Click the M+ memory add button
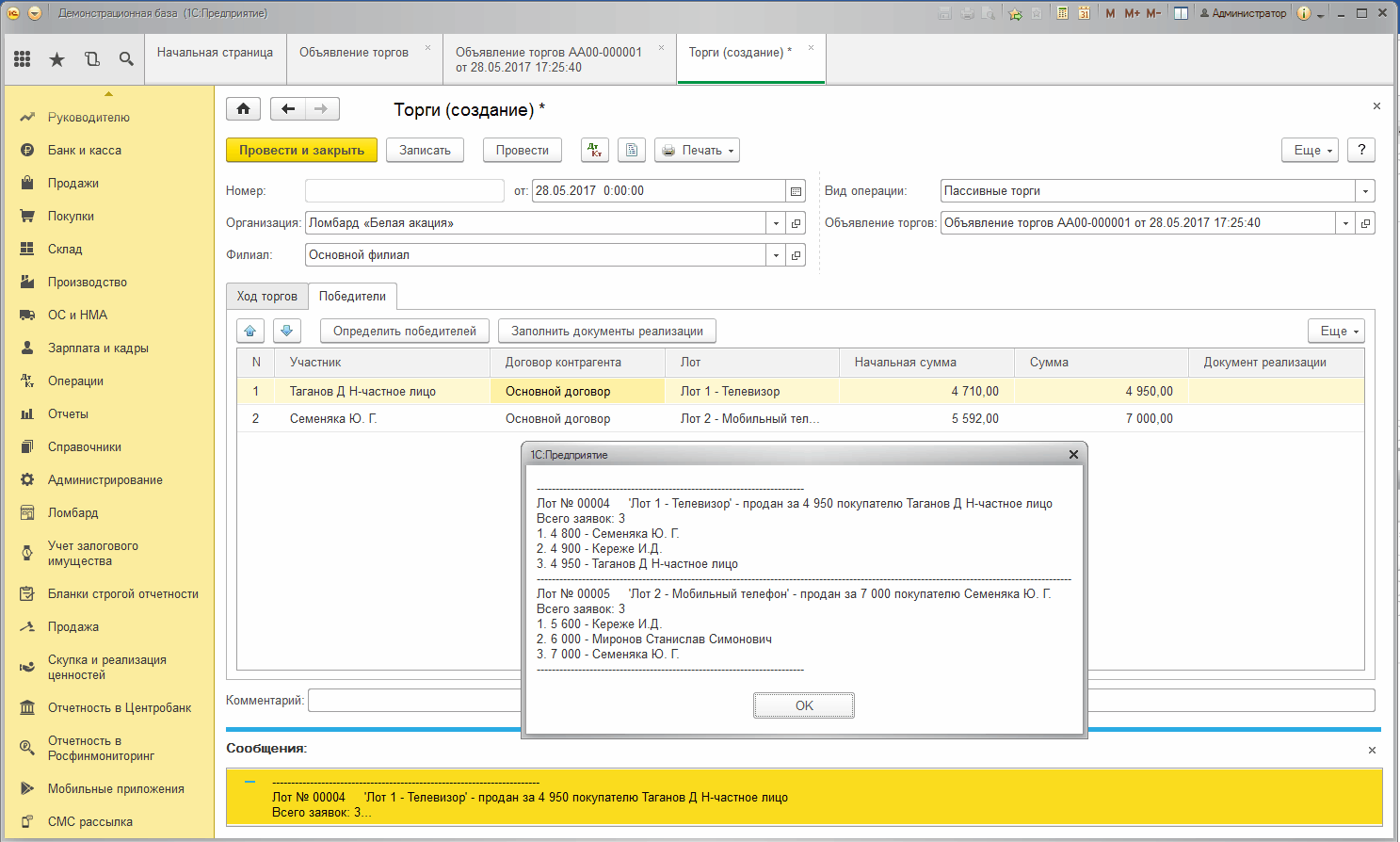This screenshot has width=1400, height=842. (x=1132, y=13)
